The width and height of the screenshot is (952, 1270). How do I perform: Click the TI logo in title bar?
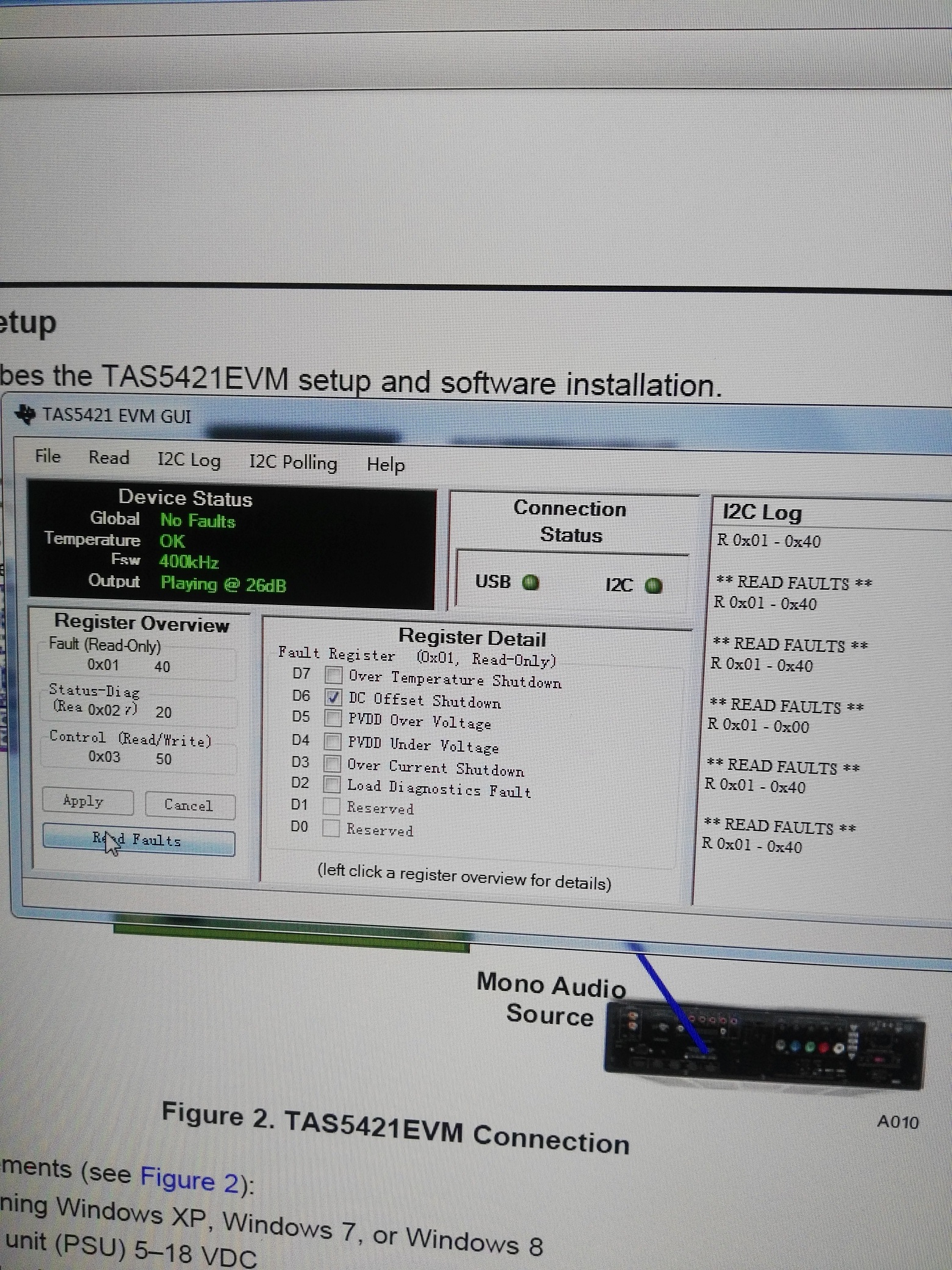click(x=26, y=414)
